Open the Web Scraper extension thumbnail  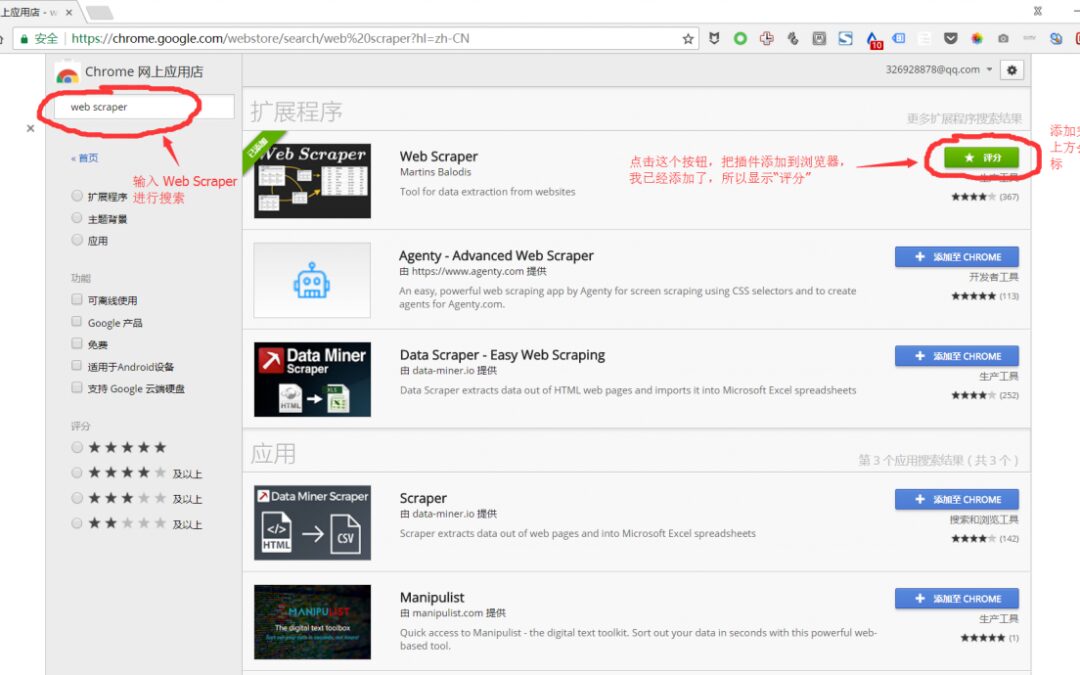point(313,180)
